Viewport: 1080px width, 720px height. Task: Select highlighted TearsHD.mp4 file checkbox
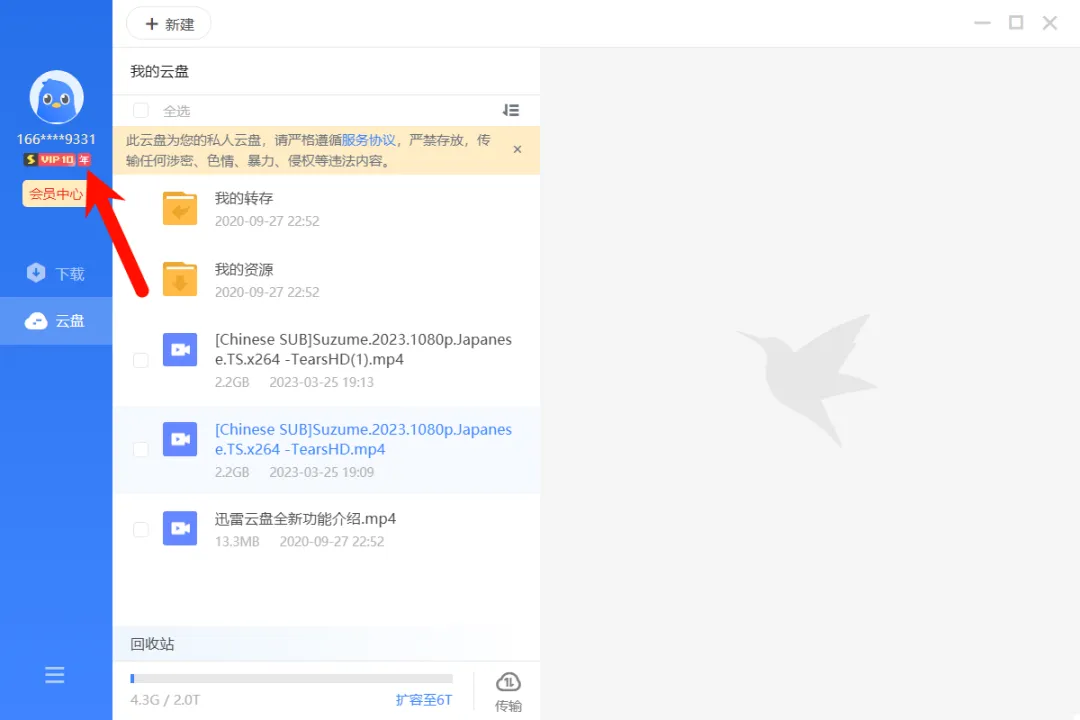[x=141, y=450]
